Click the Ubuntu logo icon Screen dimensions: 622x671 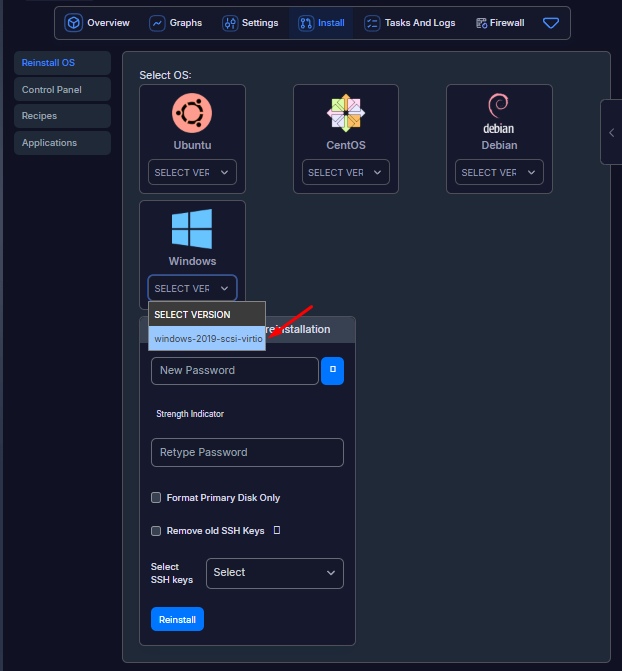192,112
